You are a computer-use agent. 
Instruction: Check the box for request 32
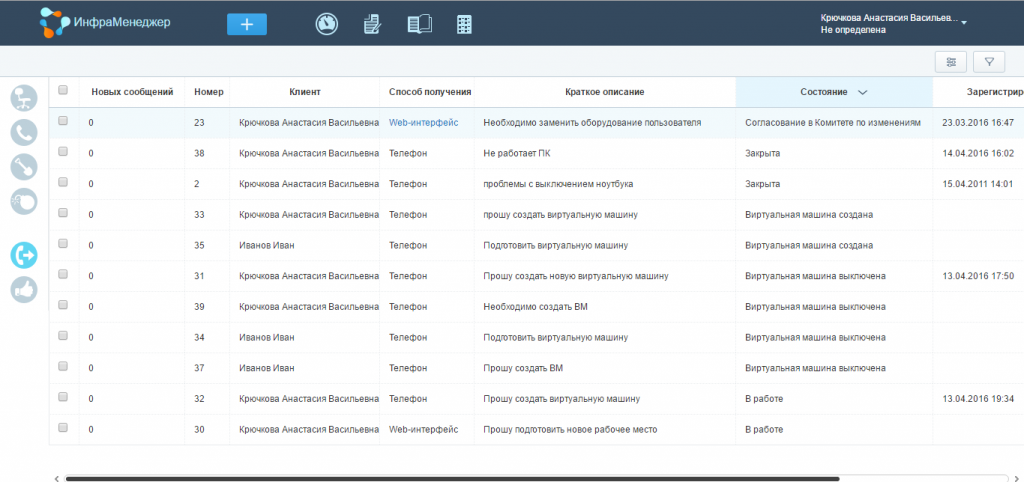coord(63,397)
